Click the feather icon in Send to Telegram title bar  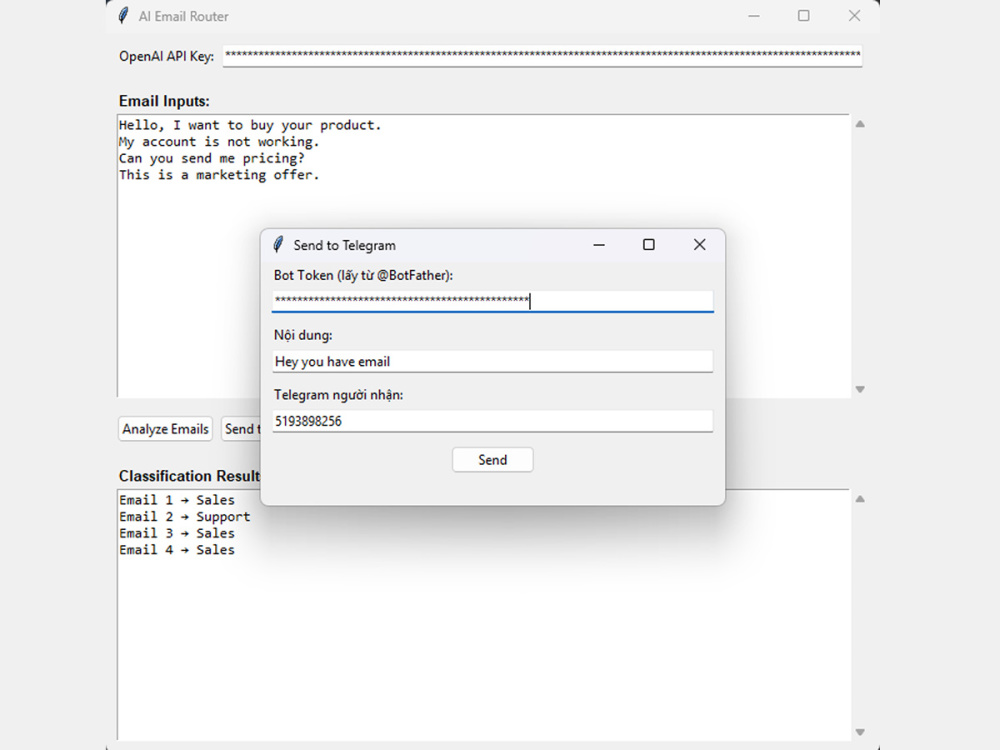pyautogui.click(x=278, y=245)
